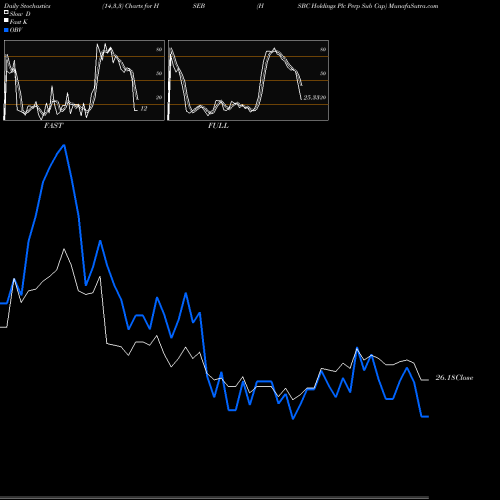Click the FULL chart label
This screenshot has width=500, height=500.
click(218, 126)
